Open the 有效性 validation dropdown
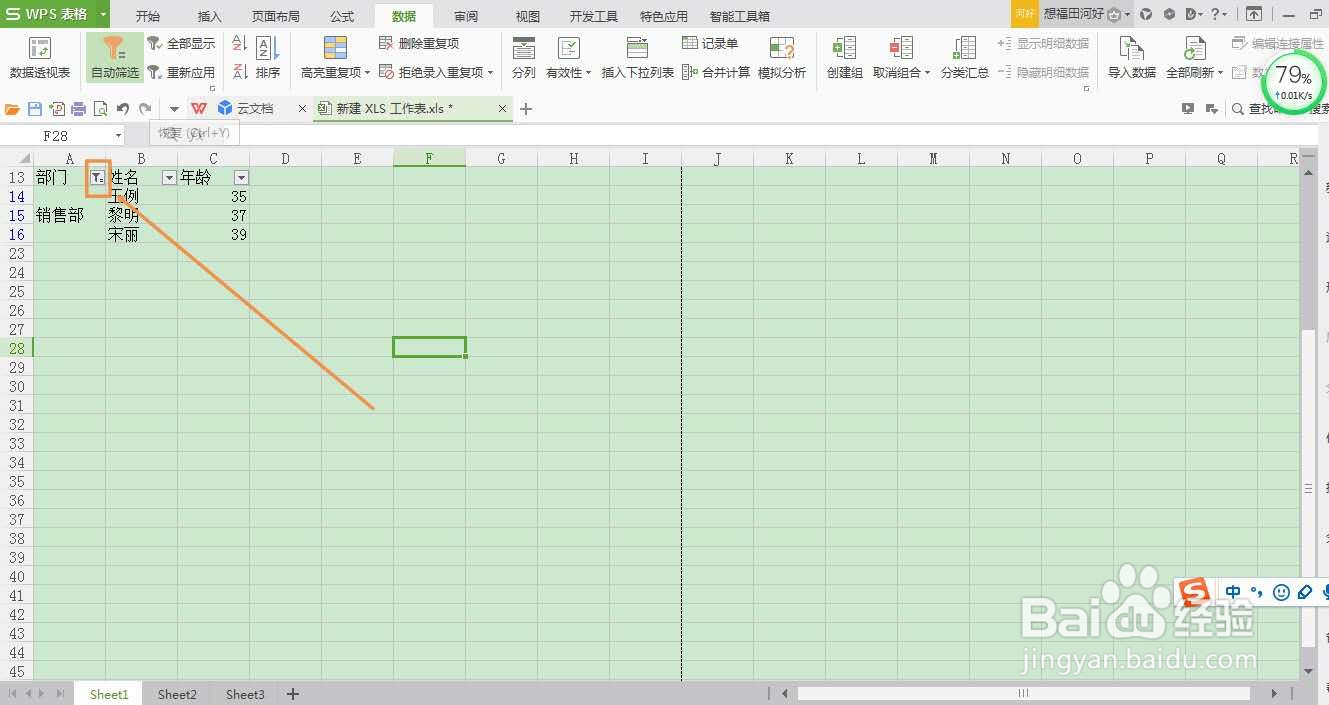The height and width of the screenshot is (705, 1329). coord(569,58)
